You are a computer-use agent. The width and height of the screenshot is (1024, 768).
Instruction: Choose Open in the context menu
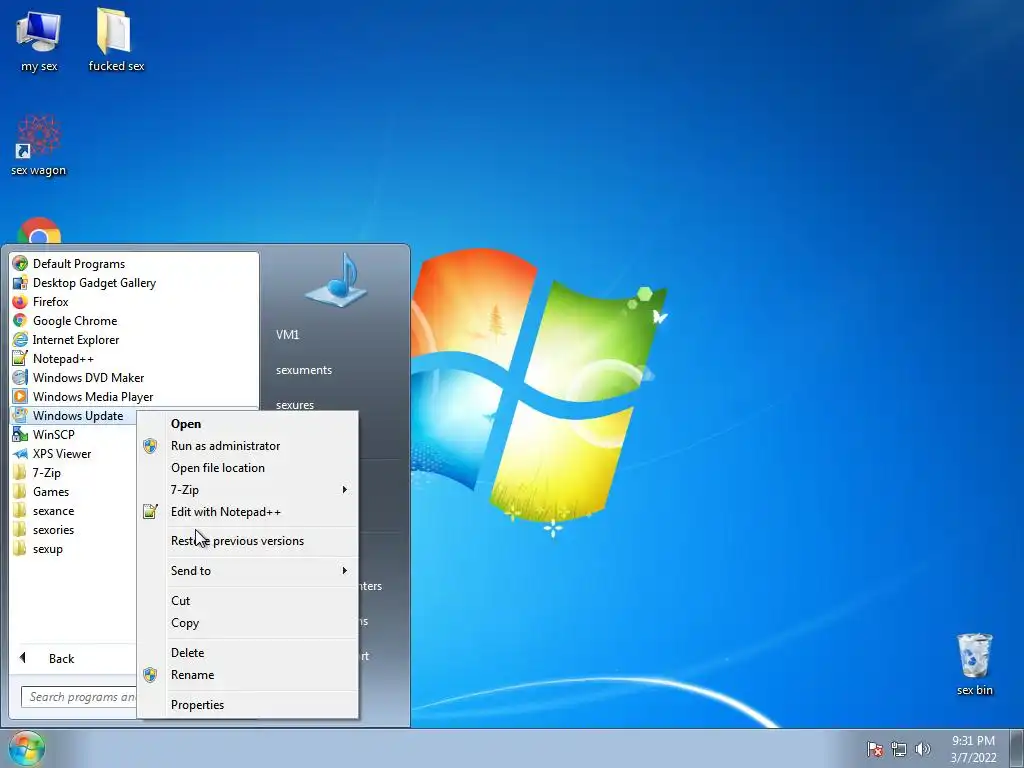coord(248,424)
